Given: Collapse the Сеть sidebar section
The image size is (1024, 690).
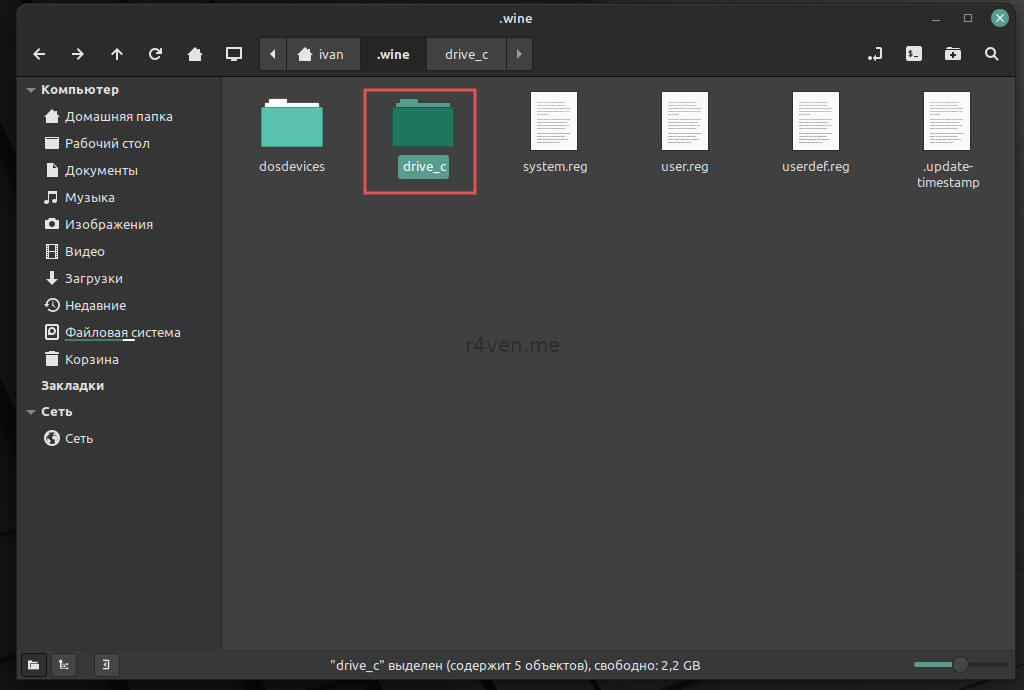Looking at the screenshot, I should pyautogui.click(x=31, y=412).
